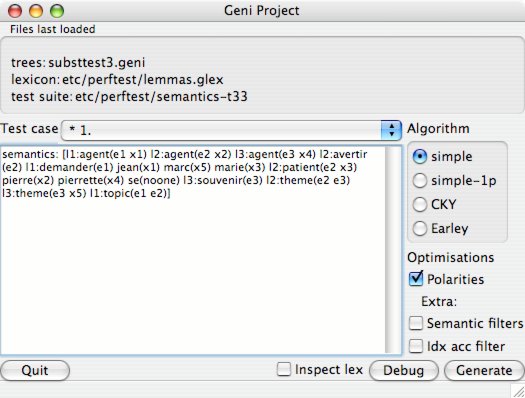This screenshot has height=398, width=525.
Task: Click the green zoom window button
Action: point(57,11)
